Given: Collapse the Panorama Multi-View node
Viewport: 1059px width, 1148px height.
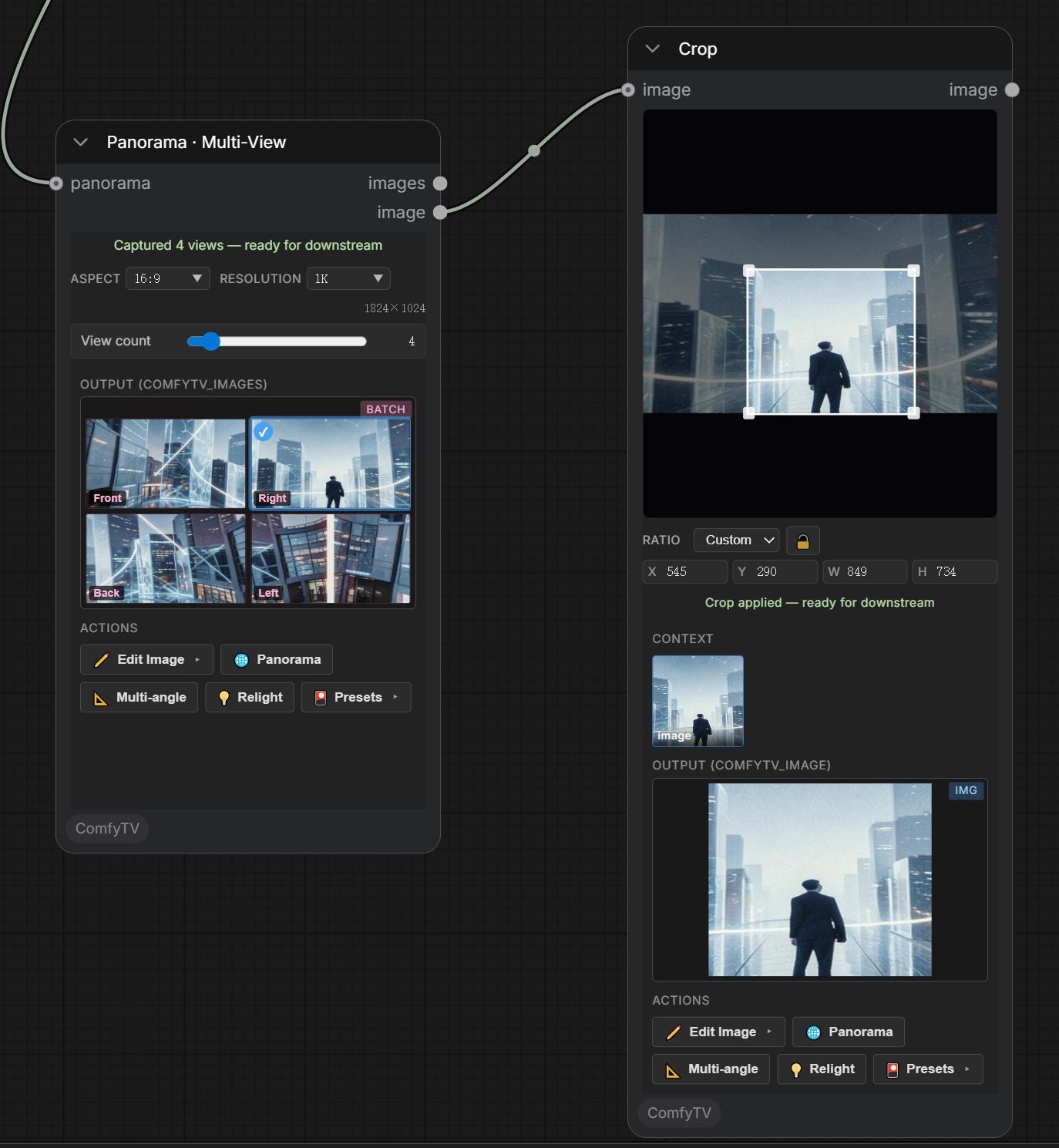Looking at the screenshot, I should 80,142.
